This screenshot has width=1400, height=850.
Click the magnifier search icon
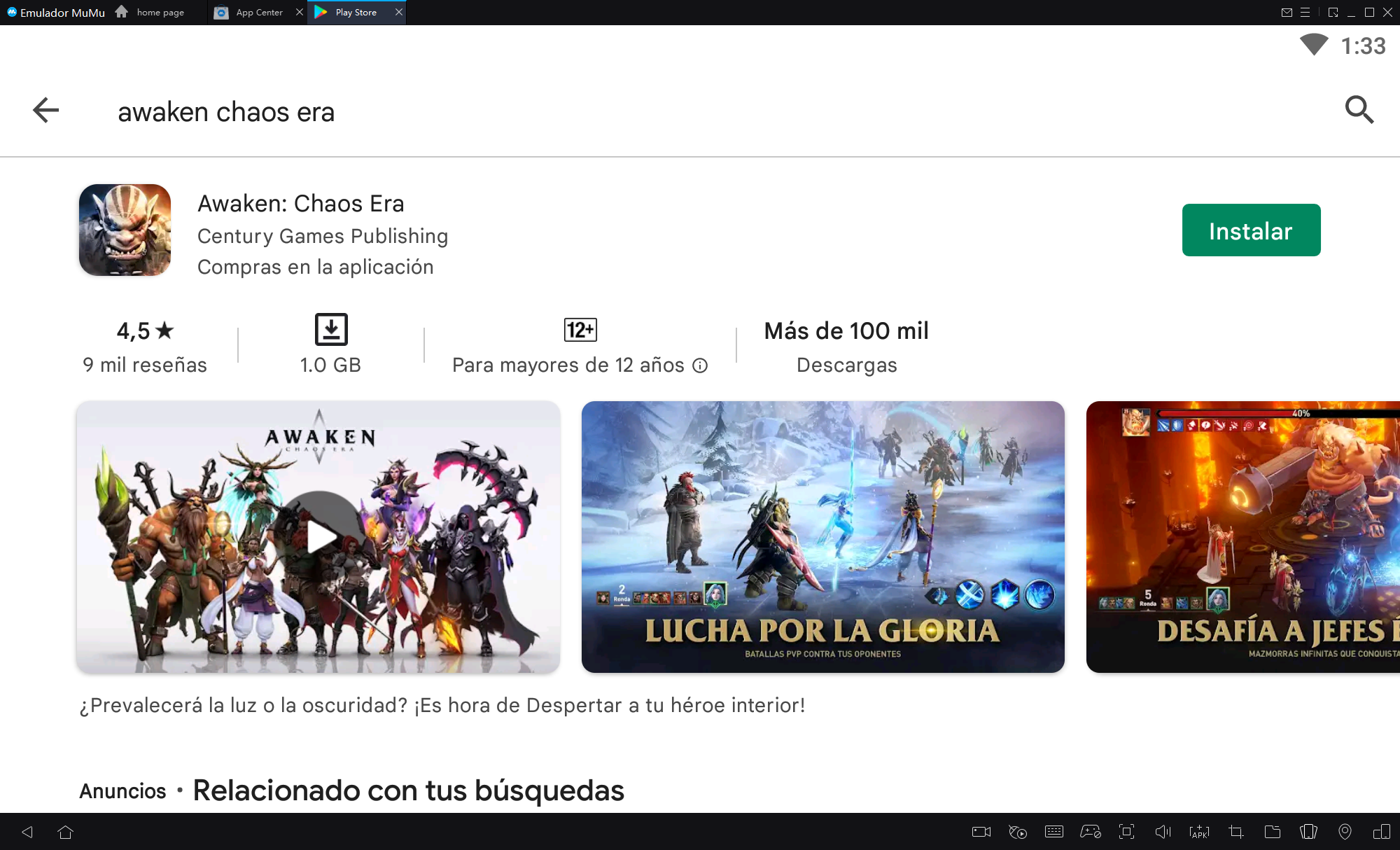(x=1359, y=110)
